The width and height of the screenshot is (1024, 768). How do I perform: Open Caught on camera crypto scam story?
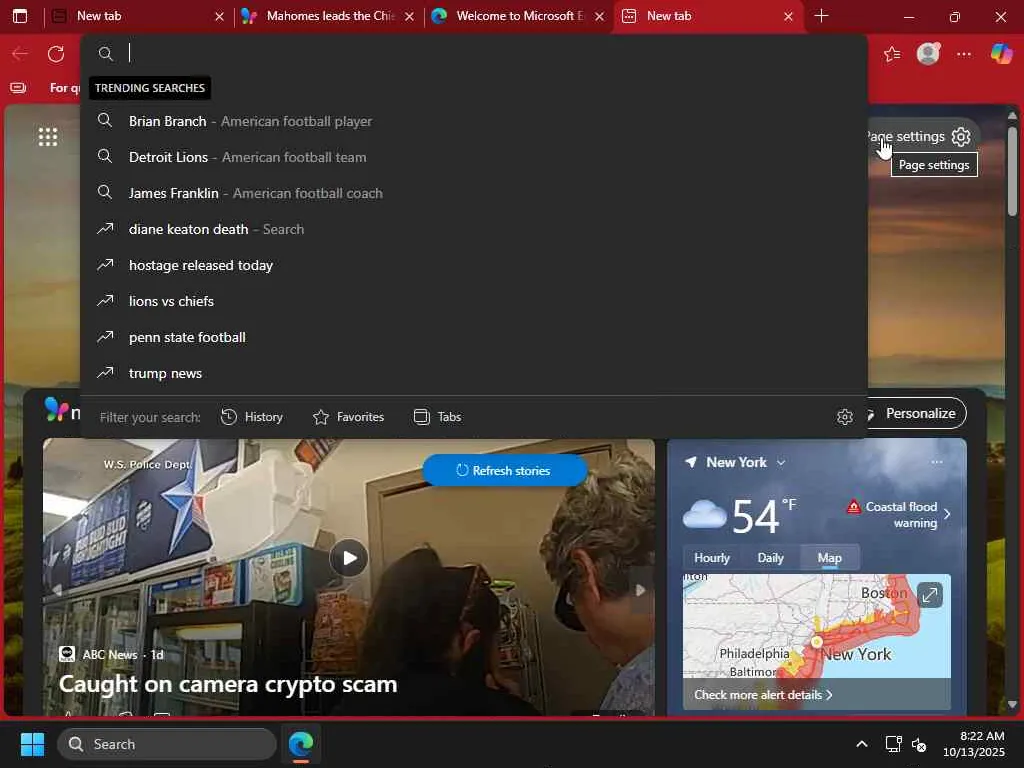(228, 684)
